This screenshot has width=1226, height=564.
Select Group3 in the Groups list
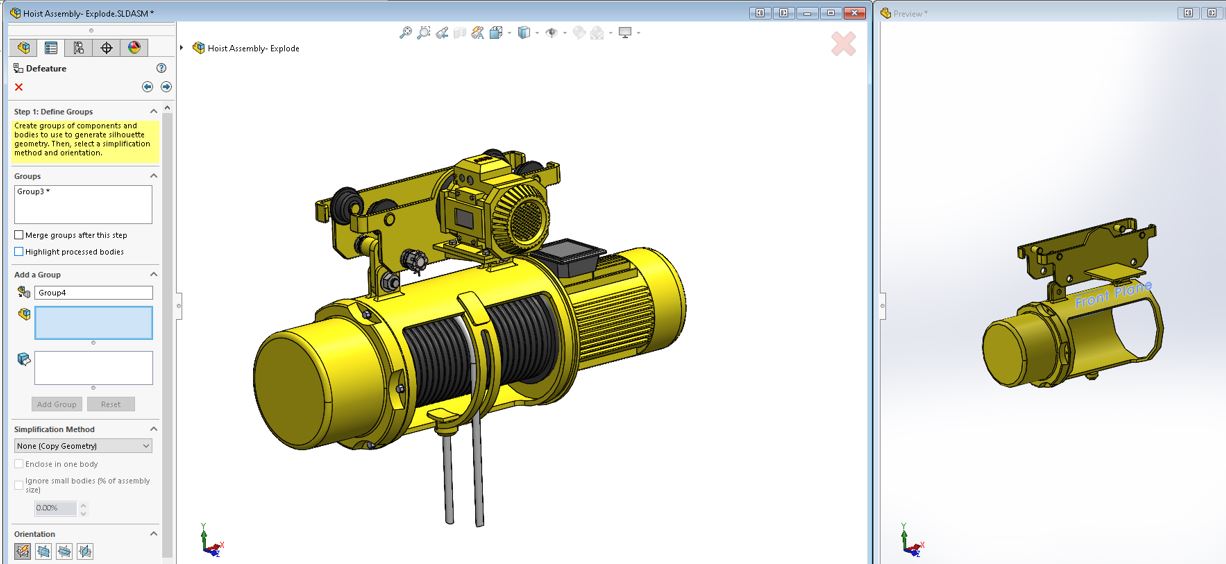(30, 191)
